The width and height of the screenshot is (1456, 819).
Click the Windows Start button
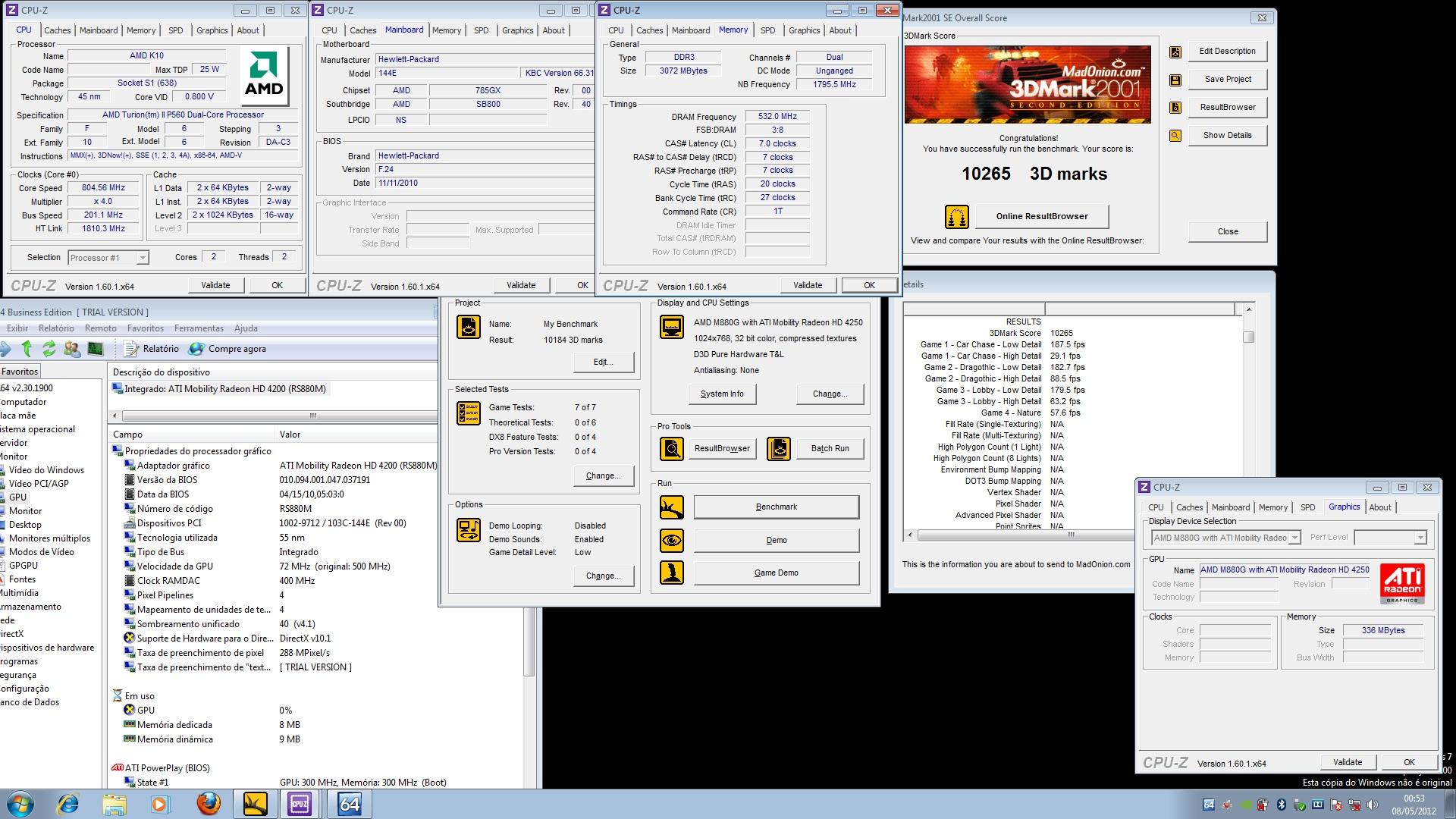coord(20,803)
